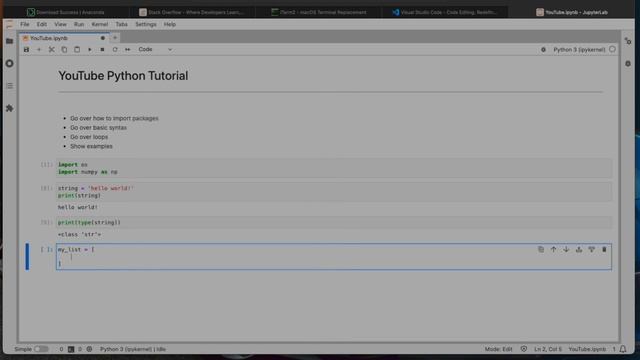Click the YouTube Python Tutorial heading
This screenshot has width=640, height=360.
[123, 76]
